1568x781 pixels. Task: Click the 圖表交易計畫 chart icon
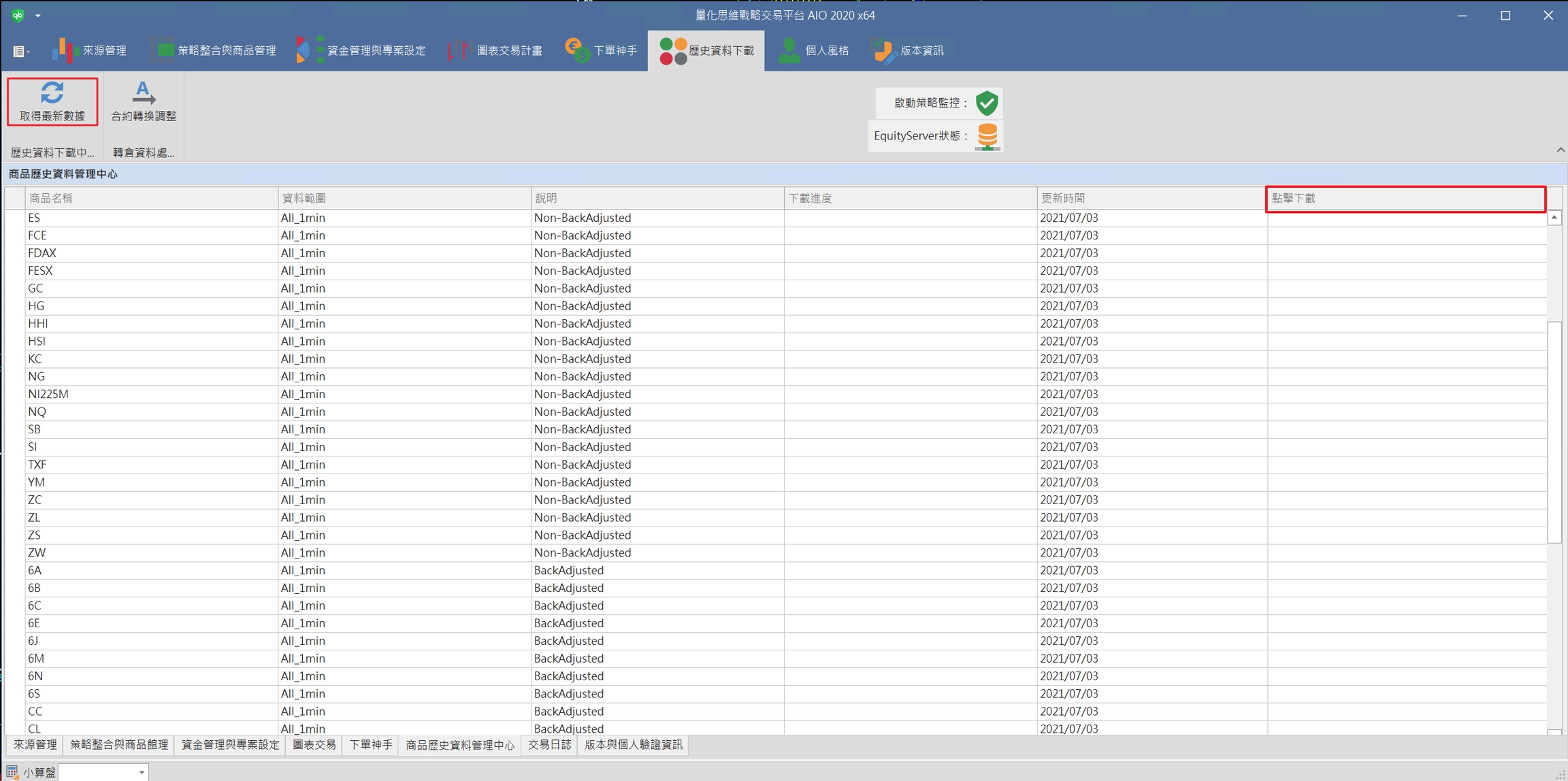click(459, 50)
